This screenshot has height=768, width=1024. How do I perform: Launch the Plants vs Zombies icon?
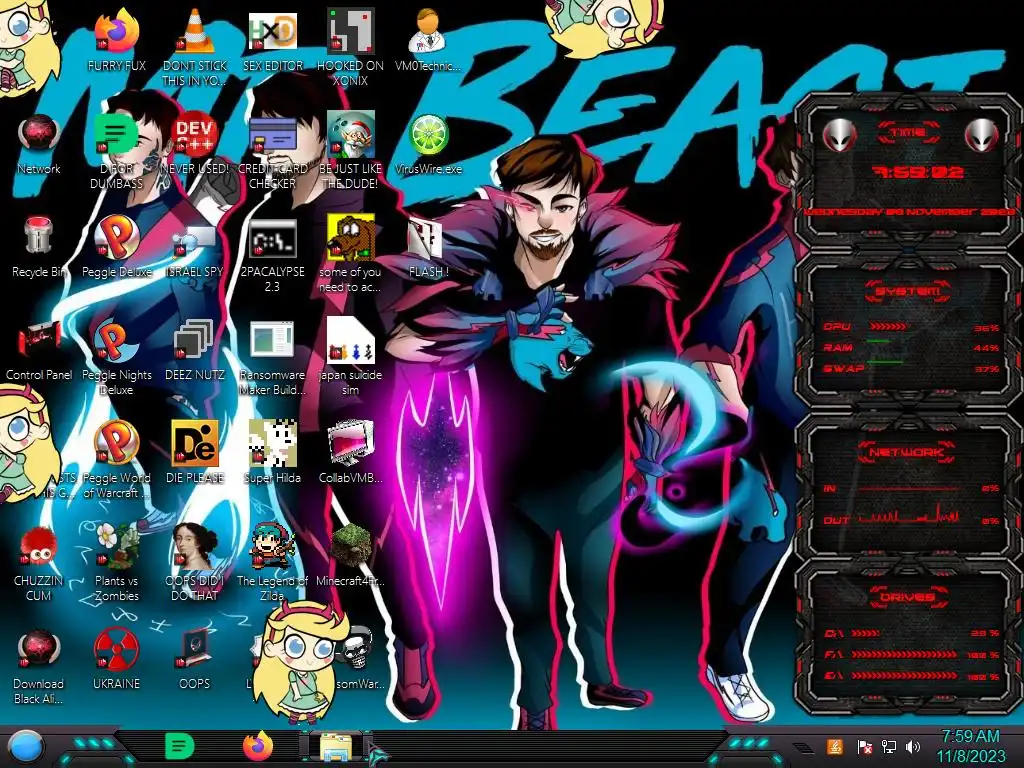click(116, 546)
